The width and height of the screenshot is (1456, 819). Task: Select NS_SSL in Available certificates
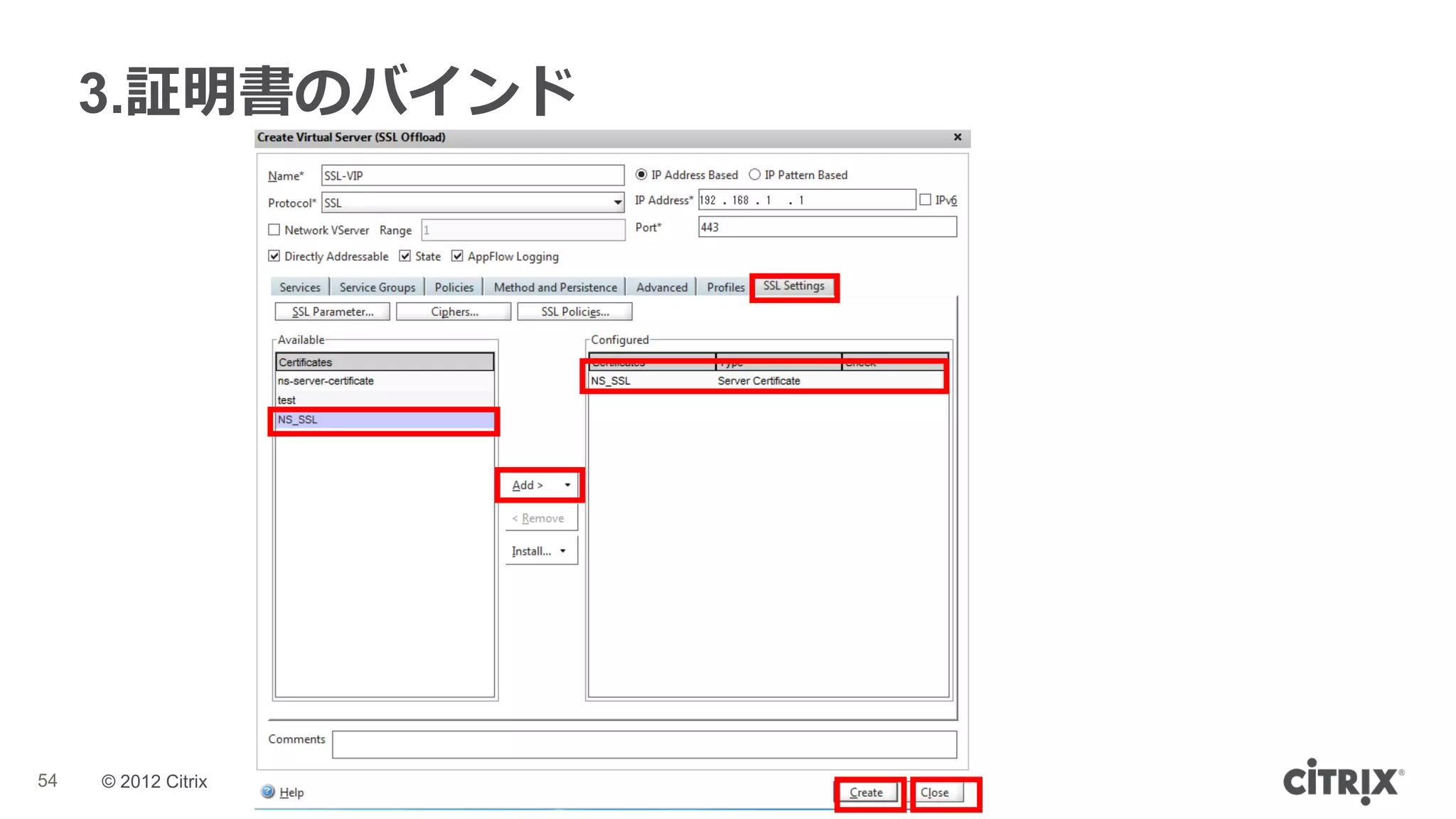pos(385,419)
